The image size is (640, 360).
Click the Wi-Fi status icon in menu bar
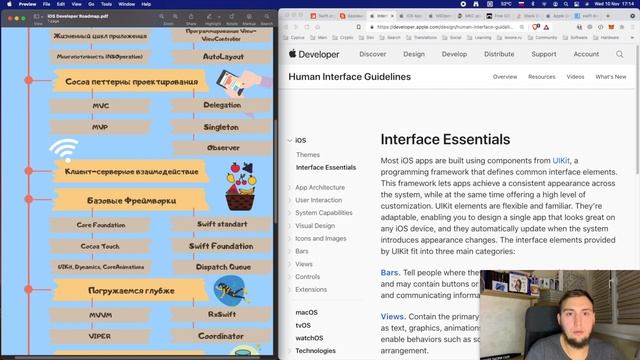coord(544,4)
